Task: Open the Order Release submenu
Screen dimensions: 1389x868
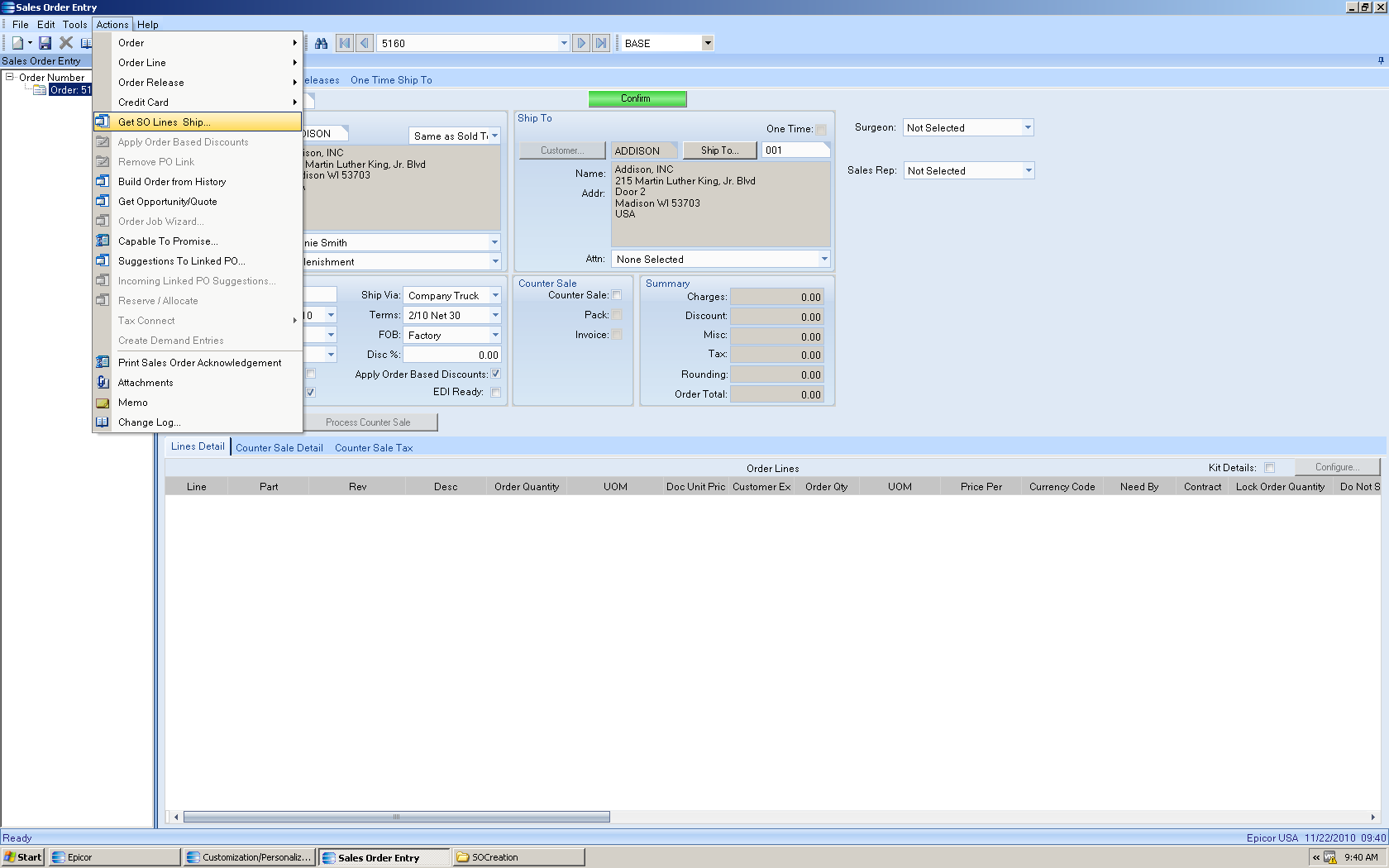Action: [198, 82]
